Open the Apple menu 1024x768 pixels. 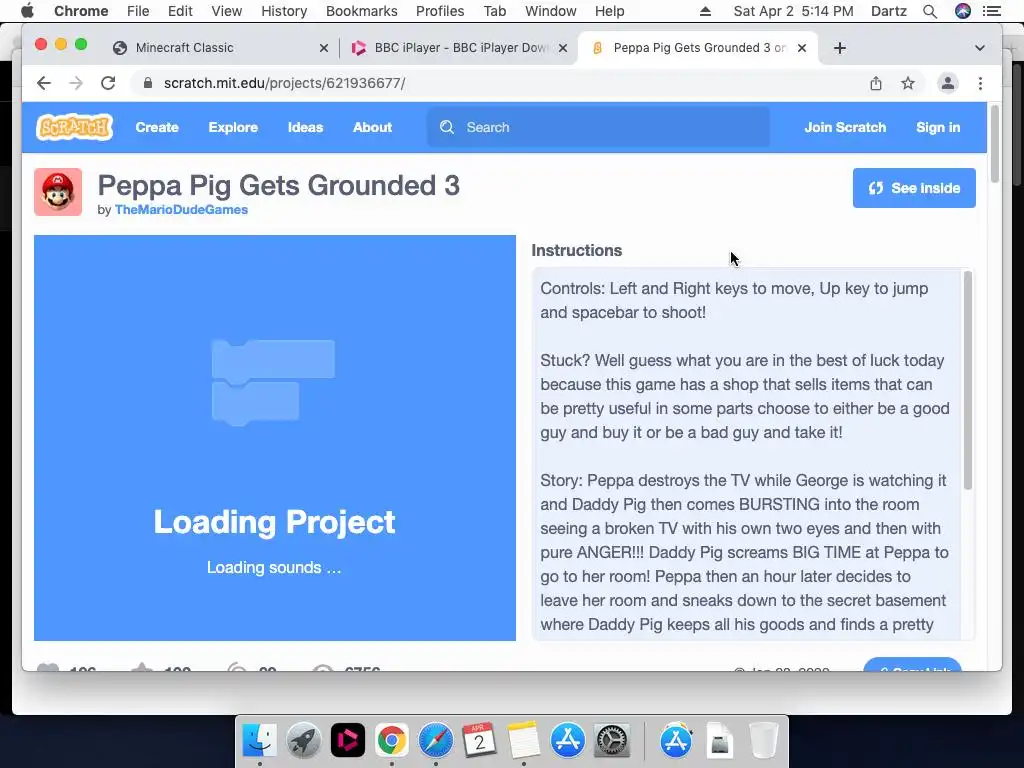click(27, 11)
